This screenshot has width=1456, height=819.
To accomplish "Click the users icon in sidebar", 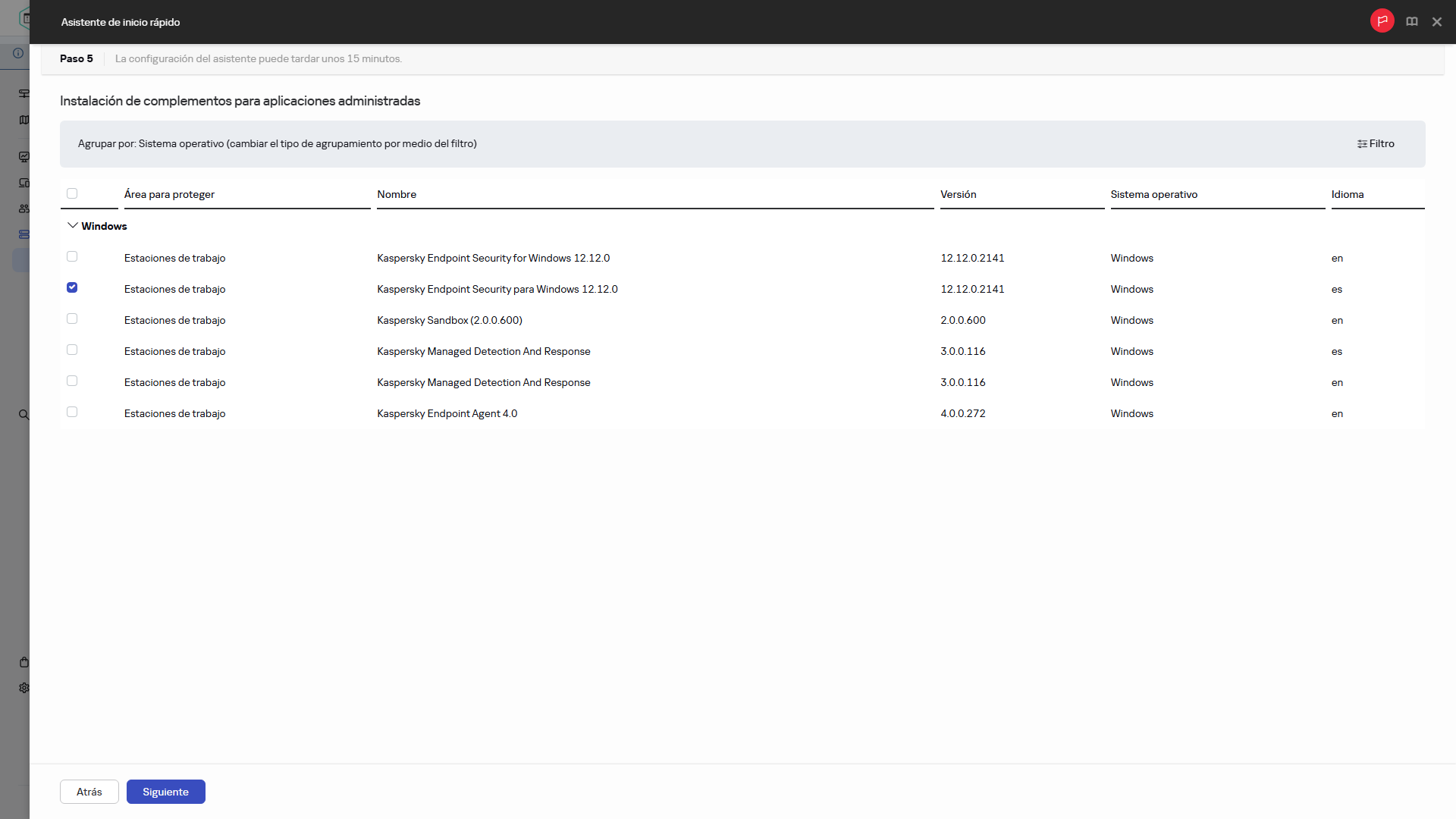I will [x=24, y=209].
